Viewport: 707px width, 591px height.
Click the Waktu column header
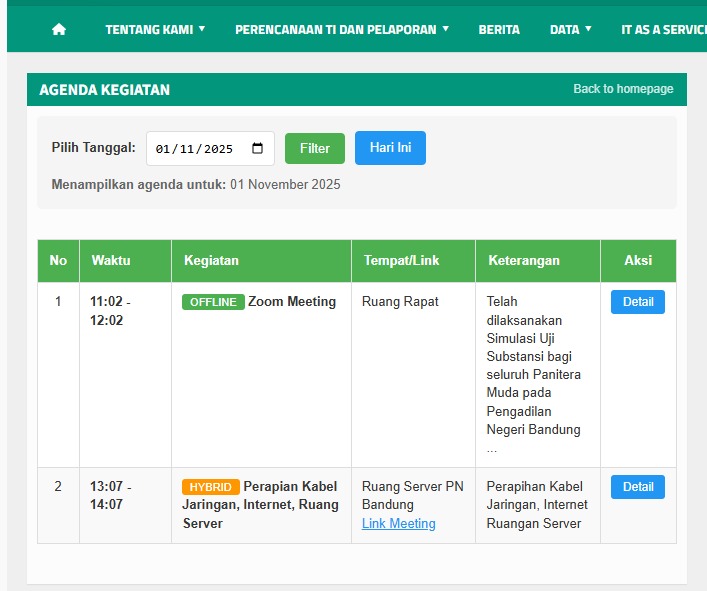click(x=111, y=260)
